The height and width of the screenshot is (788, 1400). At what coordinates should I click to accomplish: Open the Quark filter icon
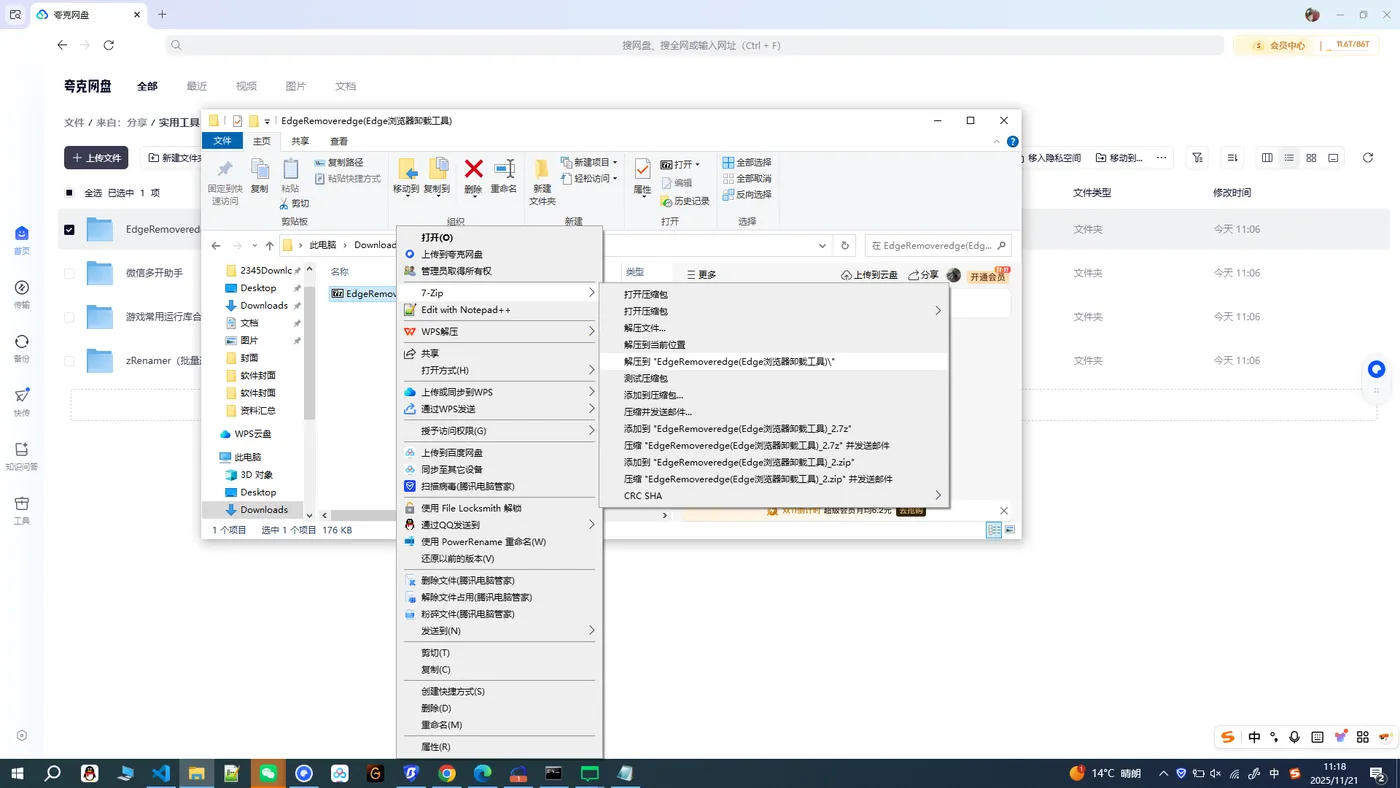1198,158
